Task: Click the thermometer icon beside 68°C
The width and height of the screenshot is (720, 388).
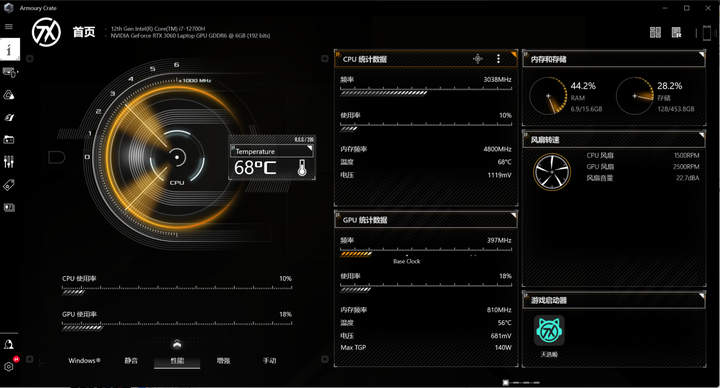Action: tap(302, 168)
